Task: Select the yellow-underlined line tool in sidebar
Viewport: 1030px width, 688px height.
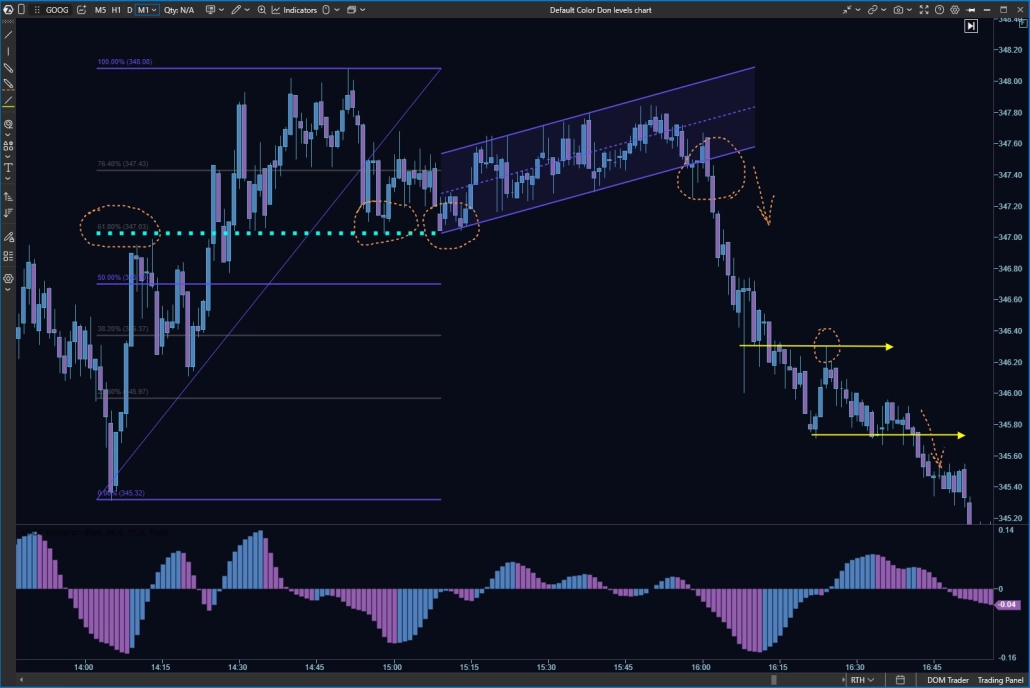Action: (8, 101)
